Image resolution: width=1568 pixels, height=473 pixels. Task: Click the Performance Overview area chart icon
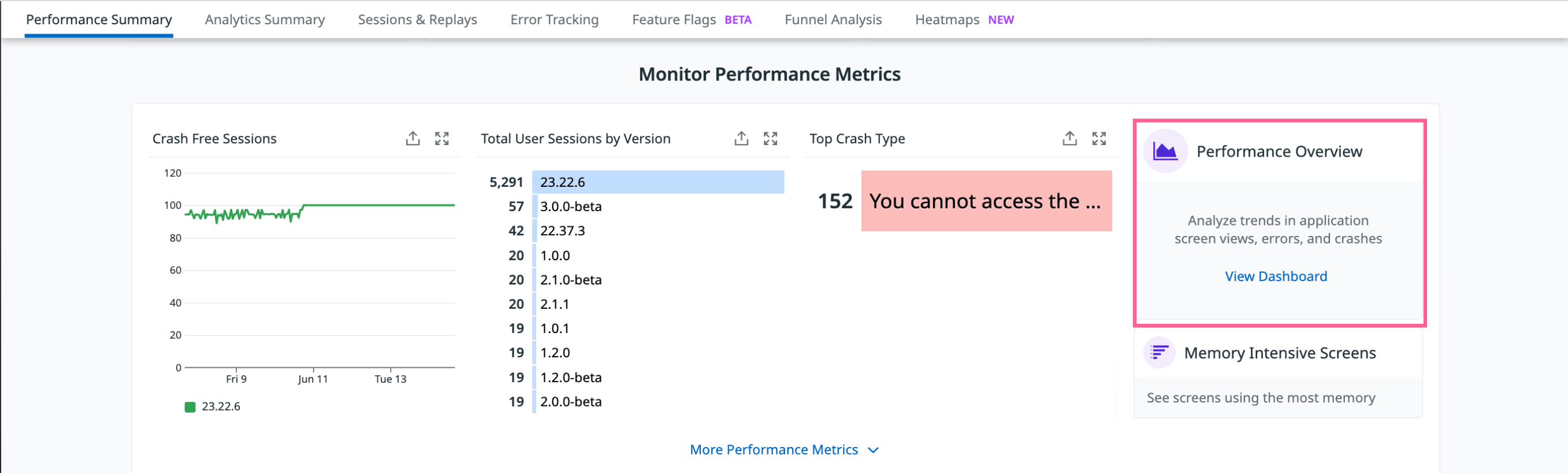pyautogui.click(x=1165, y=151)
